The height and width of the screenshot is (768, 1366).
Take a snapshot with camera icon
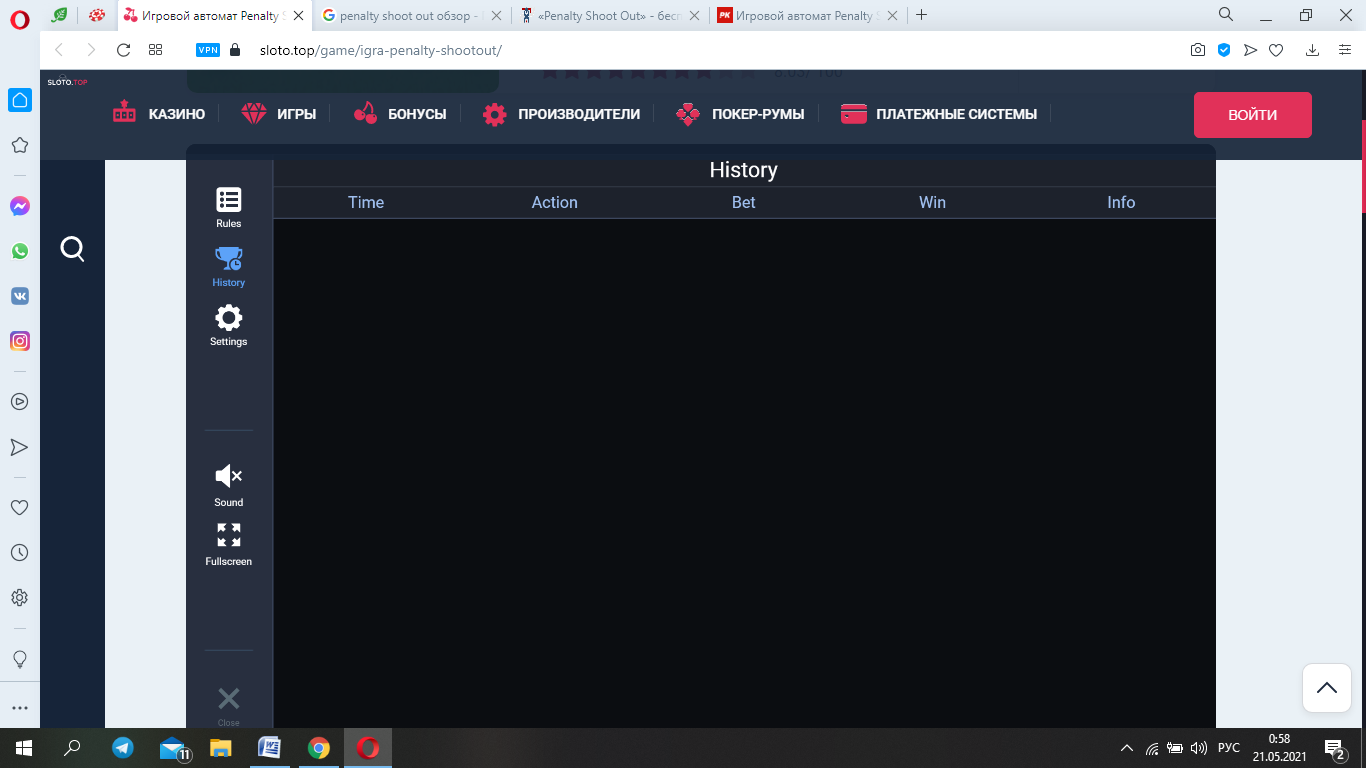click(x=1198, y=50)
